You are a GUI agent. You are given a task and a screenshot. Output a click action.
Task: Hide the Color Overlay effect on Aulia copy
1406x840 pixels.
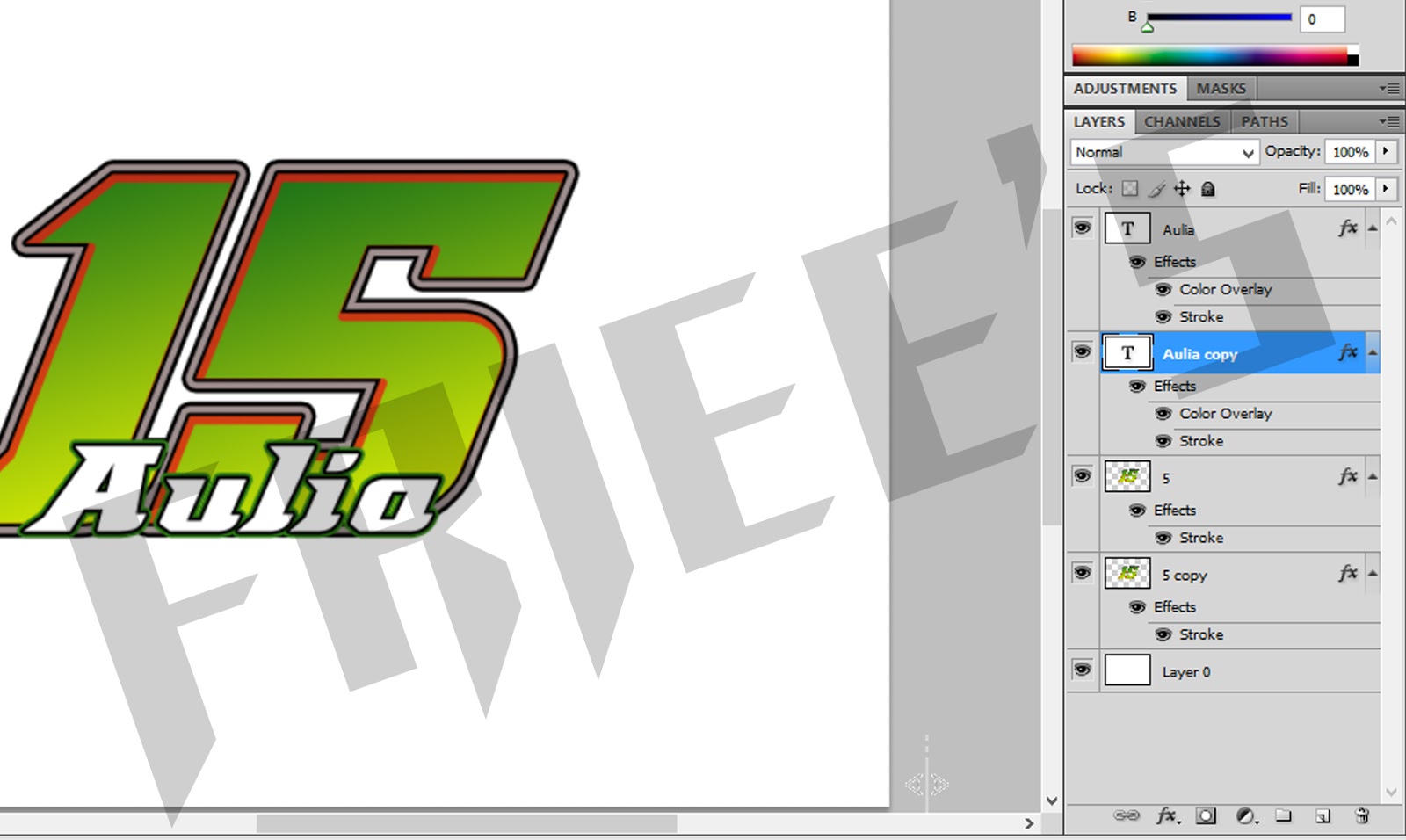pos(1163,413)
